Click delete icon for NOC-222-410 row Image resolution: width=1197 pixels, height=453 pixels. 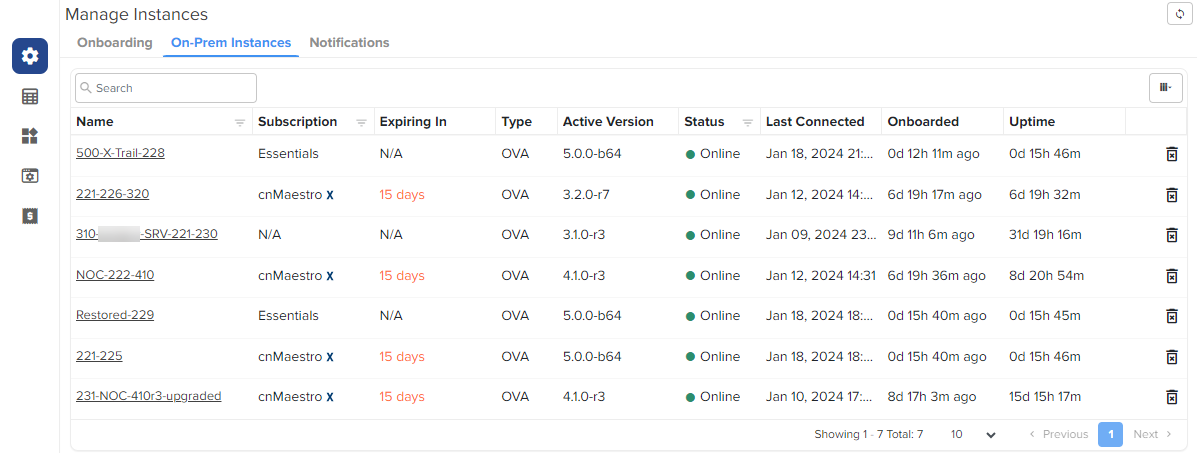coord(1171,276)
